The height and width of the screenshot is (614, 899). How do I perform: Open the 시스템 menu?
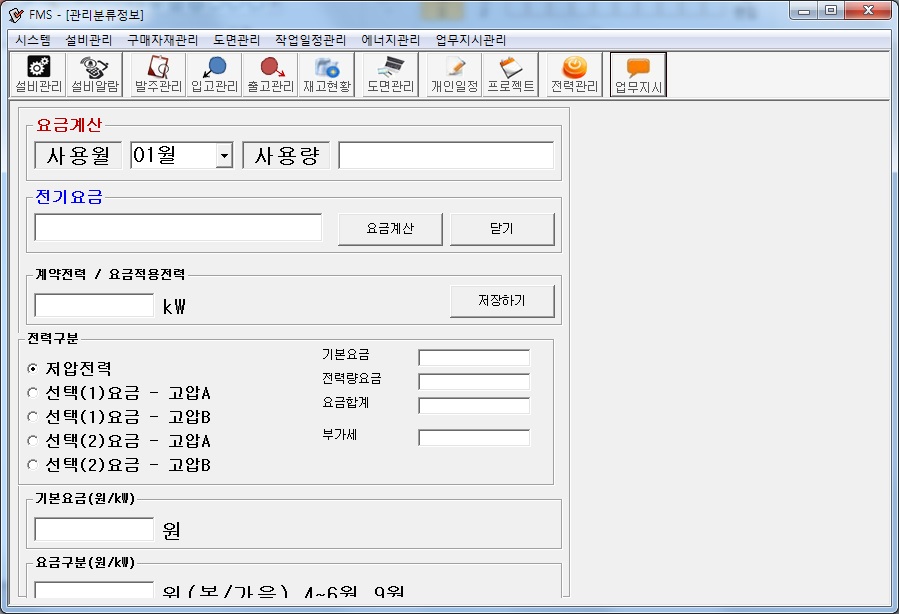pos(33,41)
